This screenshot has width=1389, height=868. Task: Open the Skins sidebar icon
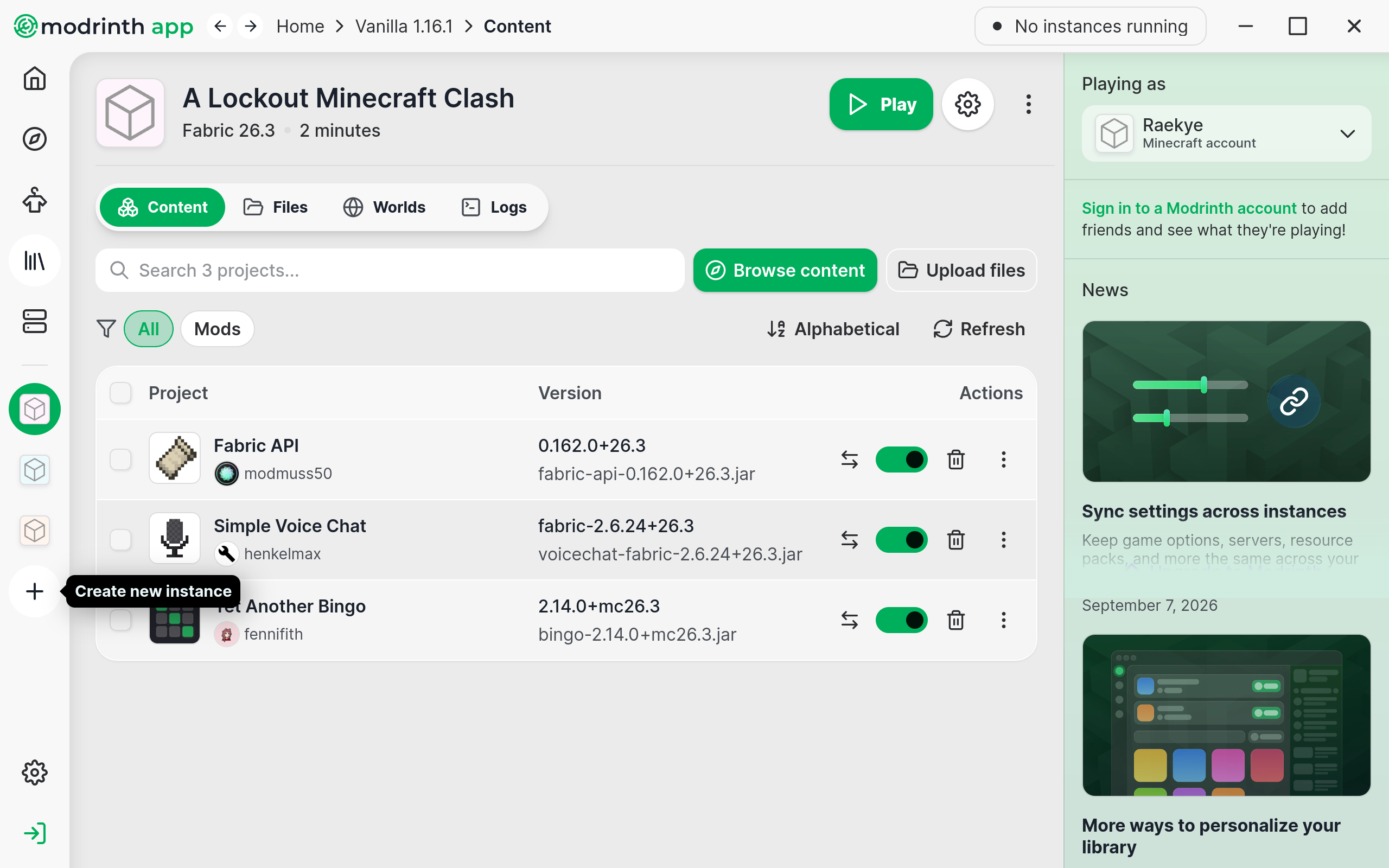coord(34,200)
